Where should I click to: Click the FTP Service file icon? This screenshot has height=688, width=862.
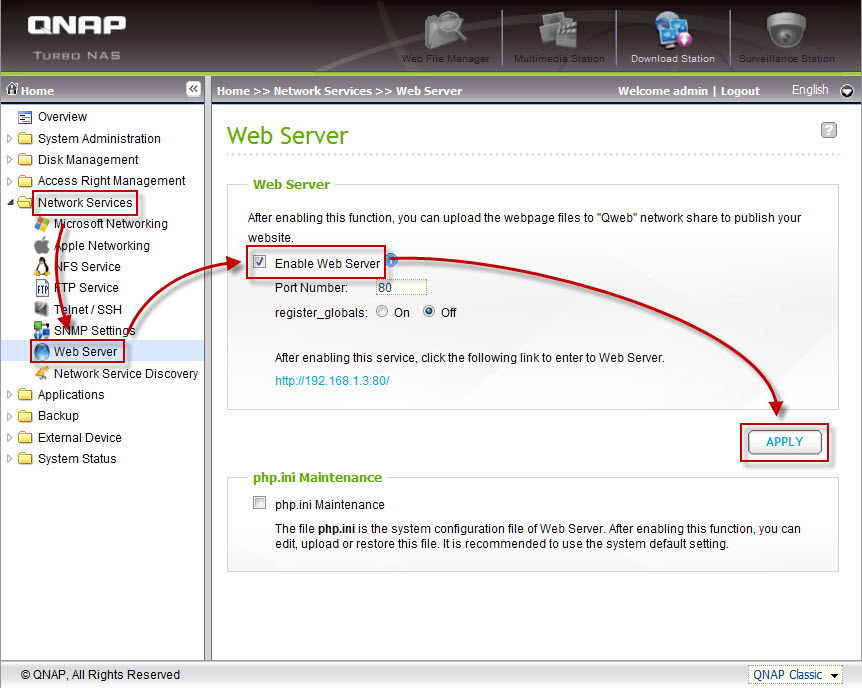42,288
